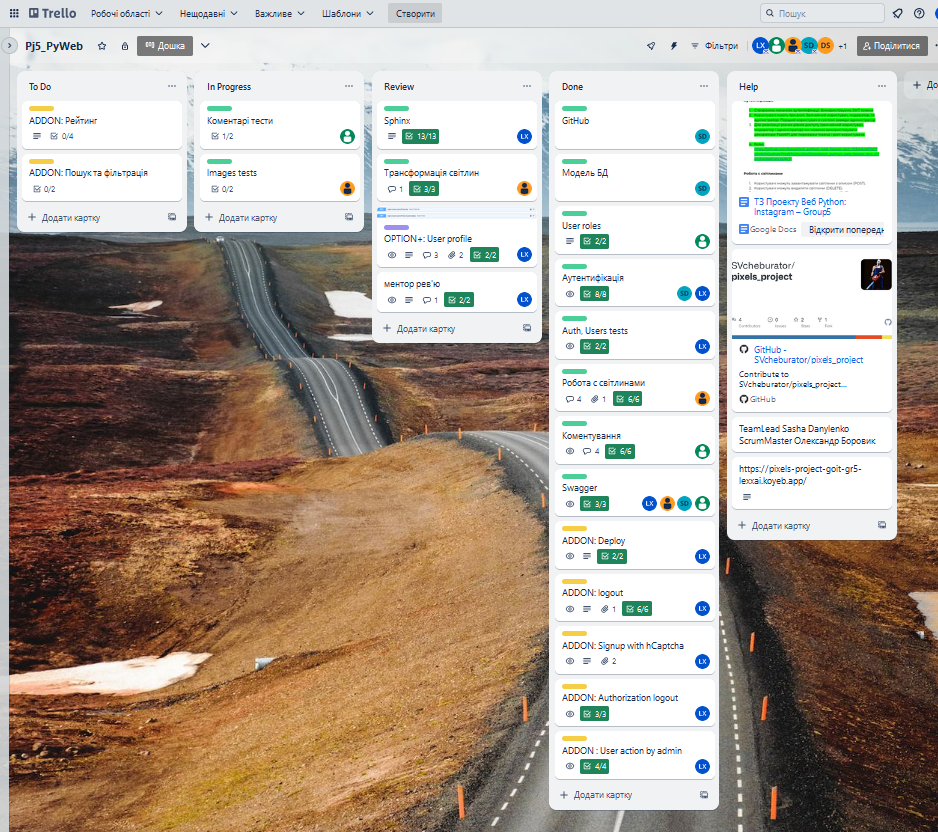This screenshot has width=938, height=832.
Task: Click the Пошук search field
Action: (x=822, y=13)
